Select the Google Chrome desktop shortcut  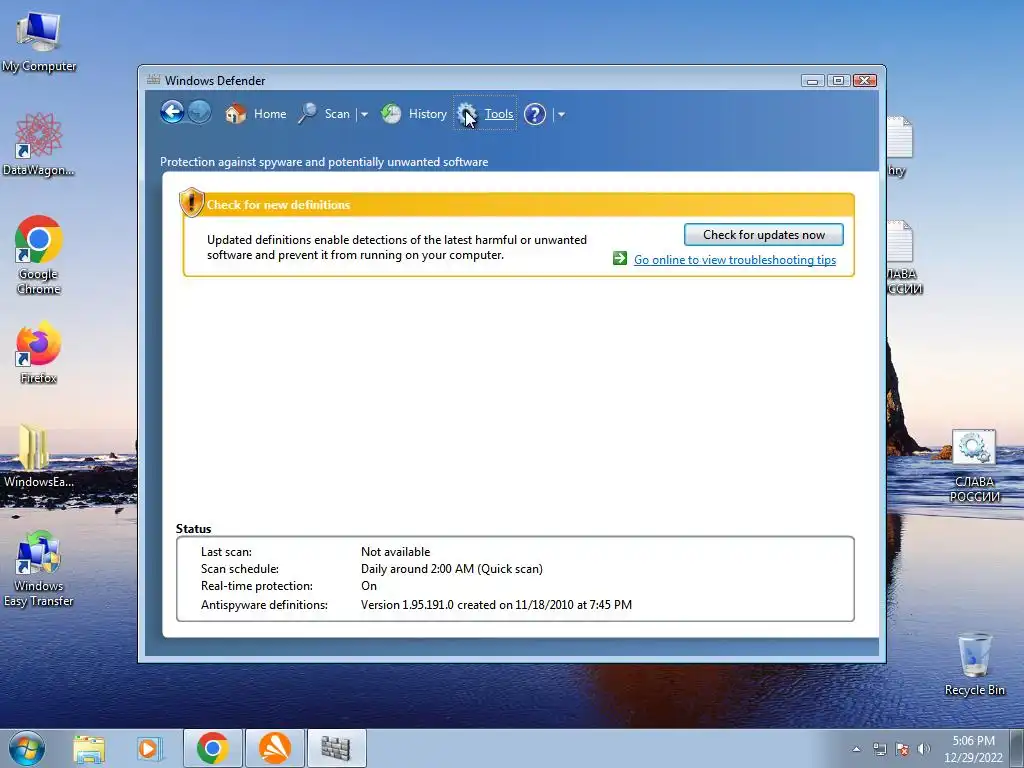click(x=39, y=255)
